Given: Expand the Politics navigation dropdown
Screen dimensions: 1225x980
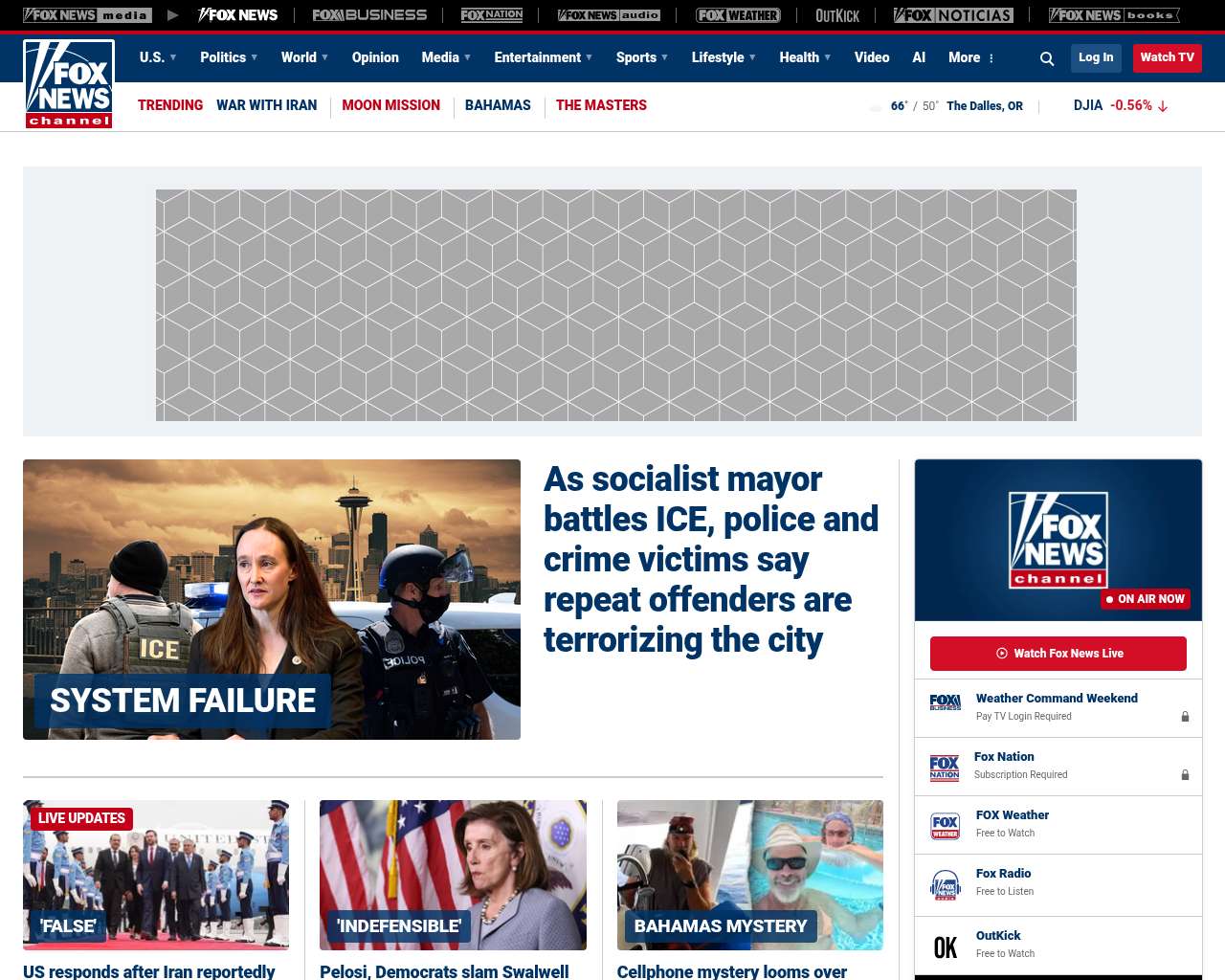Looking at the screenshot, I should [x=229, y=57].
